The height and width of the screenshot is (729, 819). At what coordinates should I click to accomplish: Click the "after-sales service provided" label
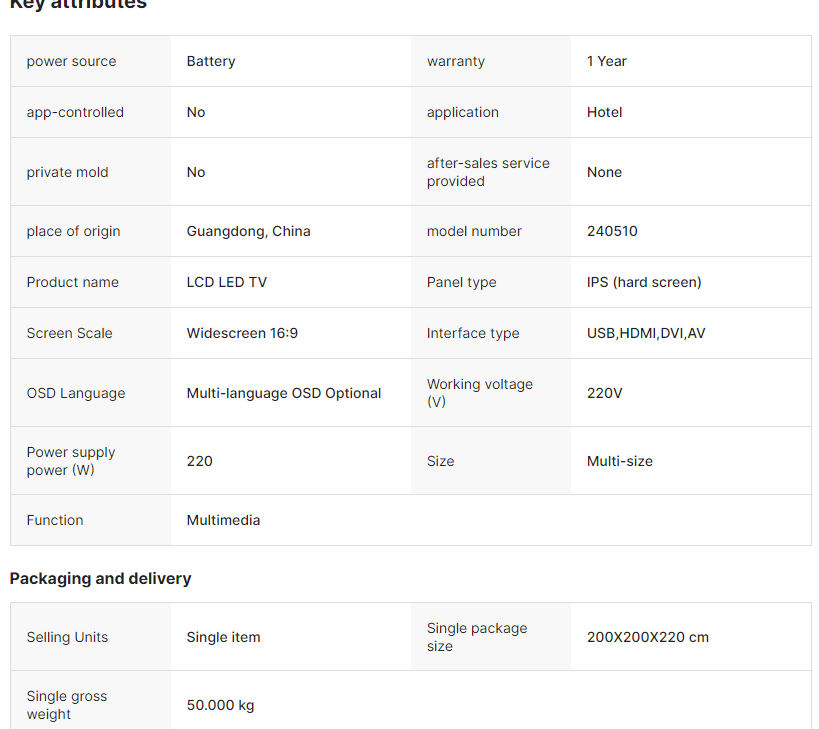click(488, 172)
